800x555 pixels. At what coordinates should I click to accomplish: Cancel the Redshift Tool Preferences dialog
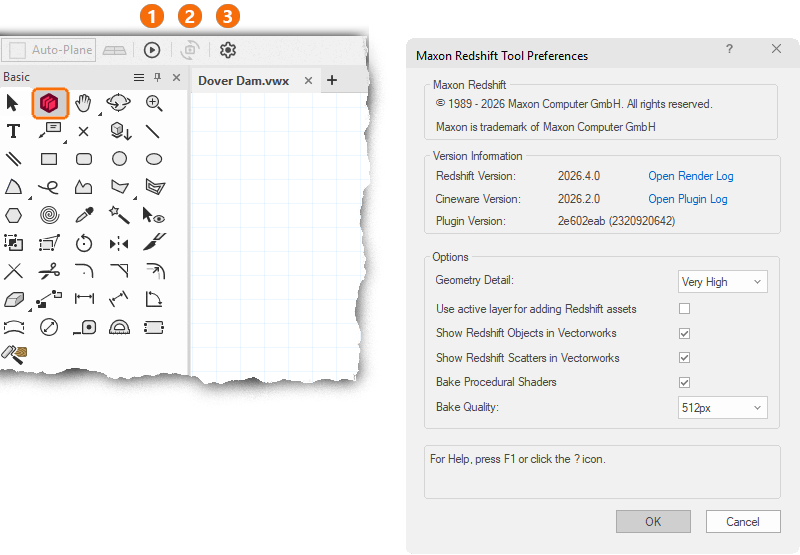(743, 521)
